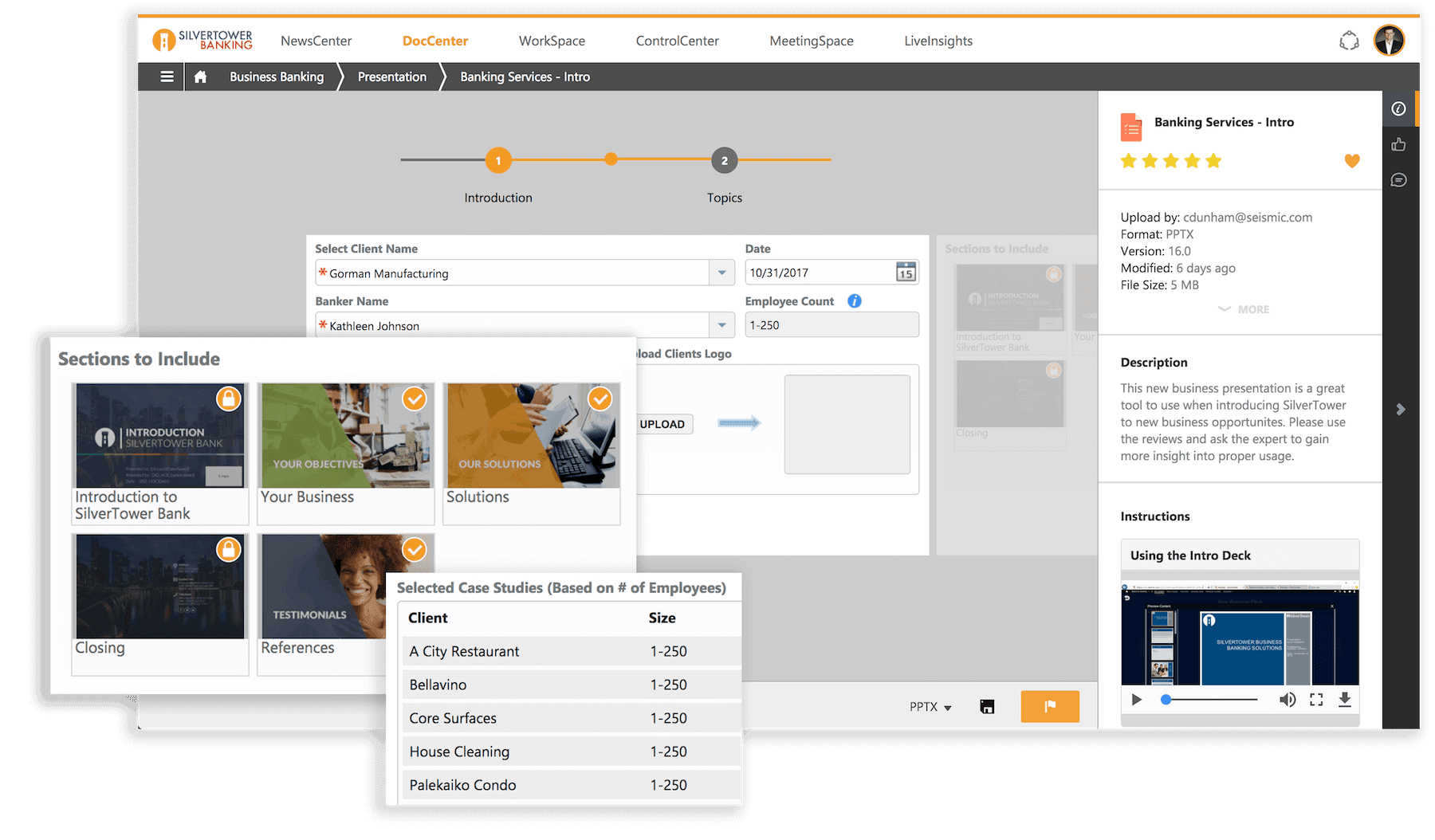Open NewsCenter tab

click(x=316, y=41)
